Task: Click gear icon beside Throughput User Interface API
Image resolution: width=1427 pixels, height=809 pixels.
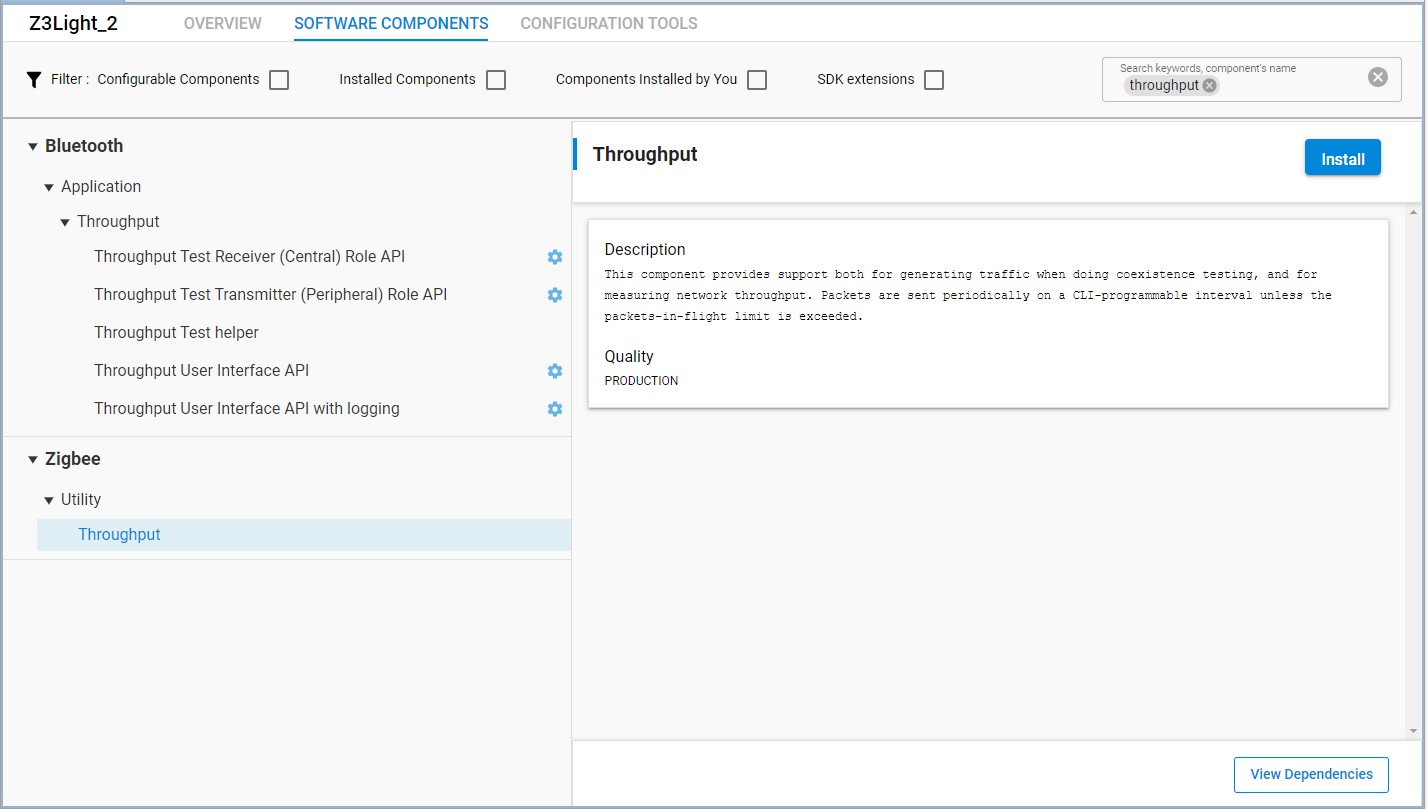Action: pyautogui.click(x=555, y=371)
